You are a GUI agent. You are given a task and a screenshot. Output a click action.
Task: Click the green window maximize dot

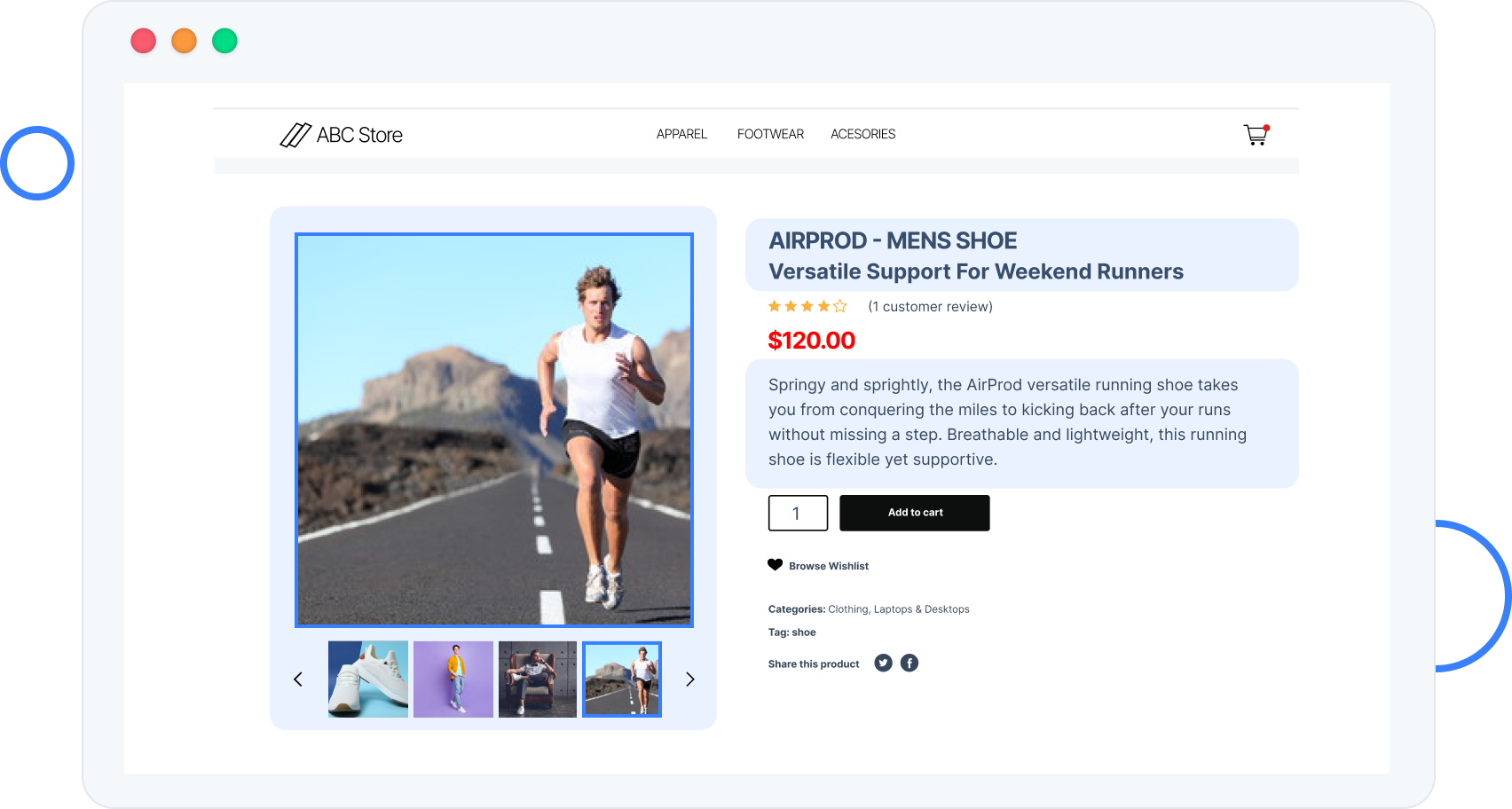click(224, 41)
